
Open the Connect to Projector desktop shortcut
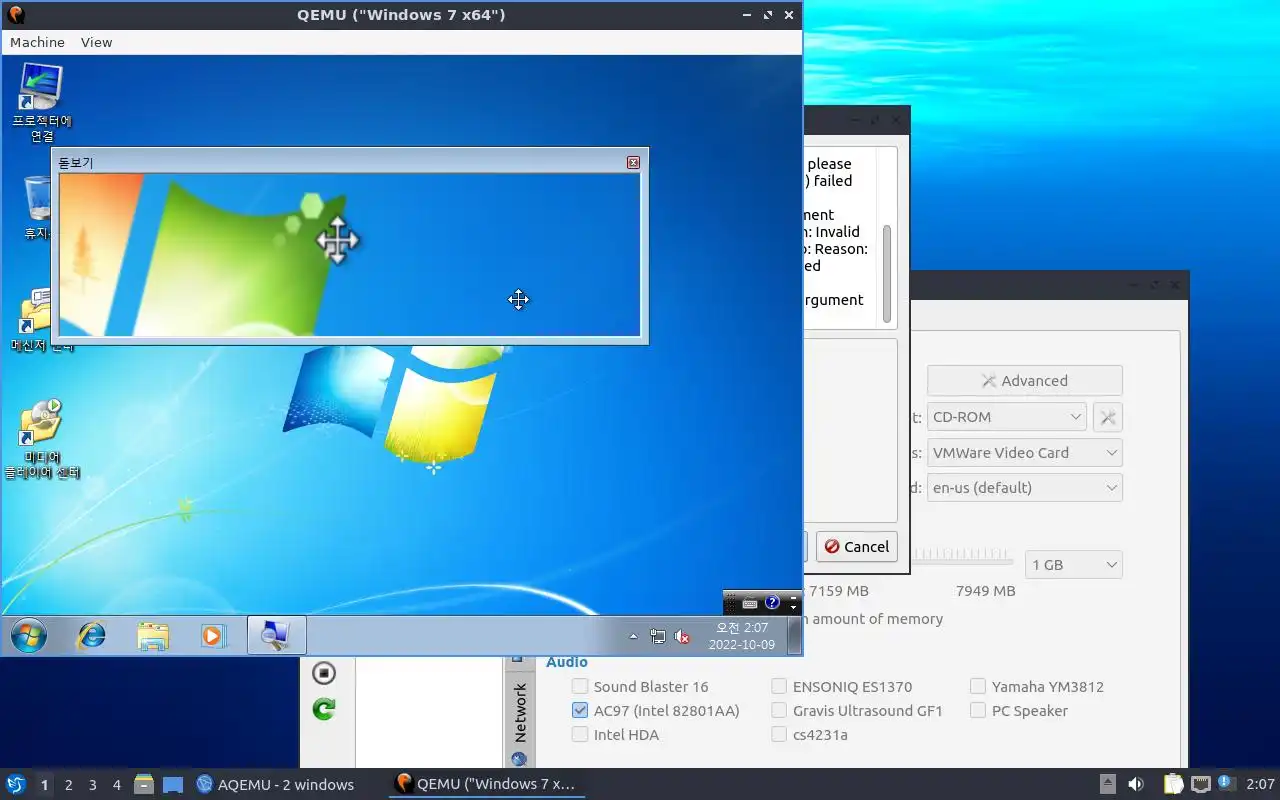pos(41,102)
